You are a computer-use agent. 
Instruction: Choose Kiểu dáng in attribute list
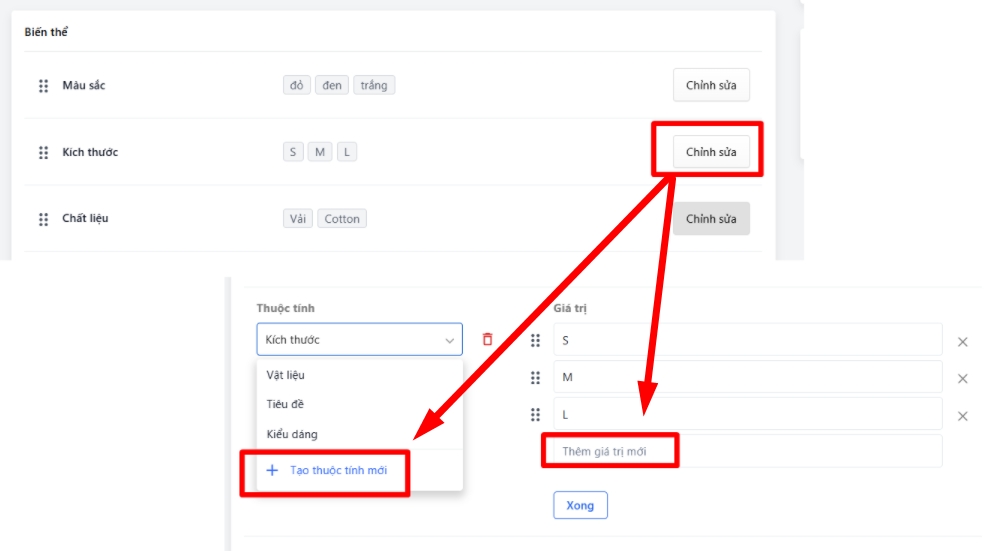point(291,435)
